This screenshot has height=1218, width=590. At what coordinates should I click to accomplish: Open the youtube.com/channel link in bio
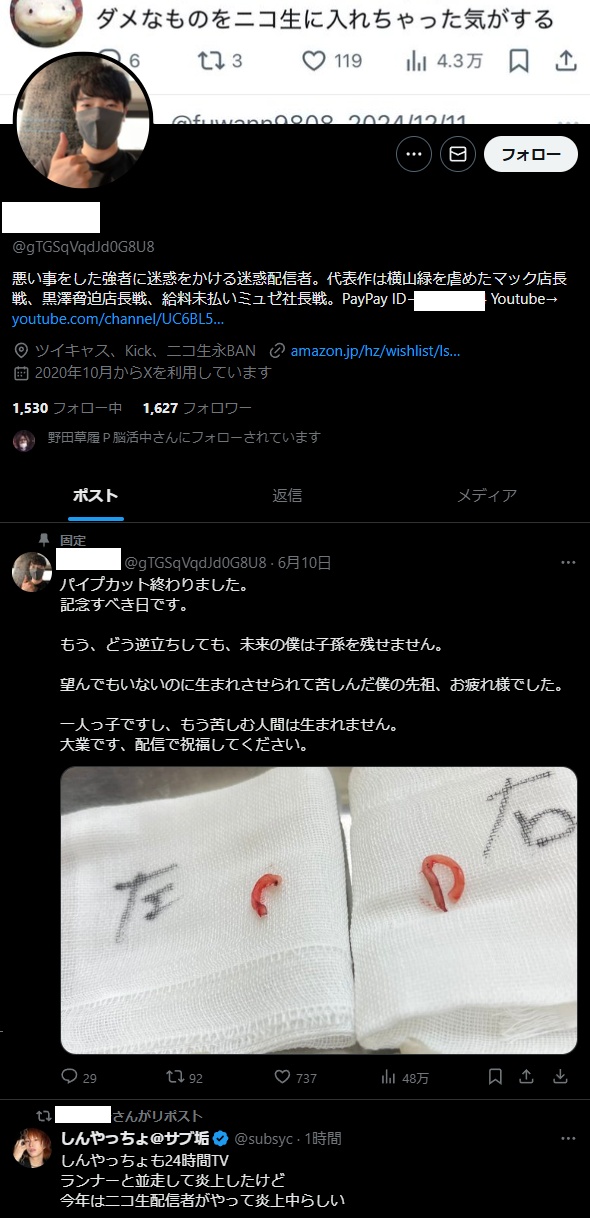pos(118,321)
